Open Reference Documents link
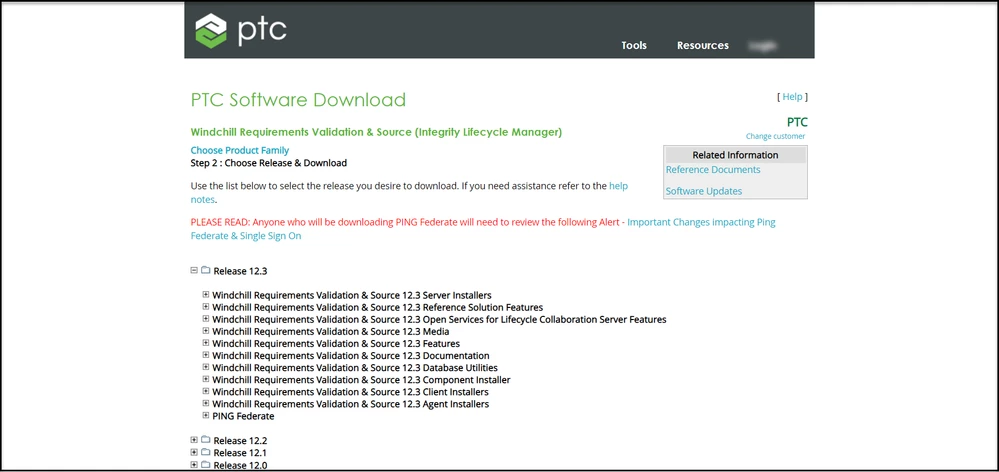999x472 pixels. pyautogui.click(x=713, y=169)
